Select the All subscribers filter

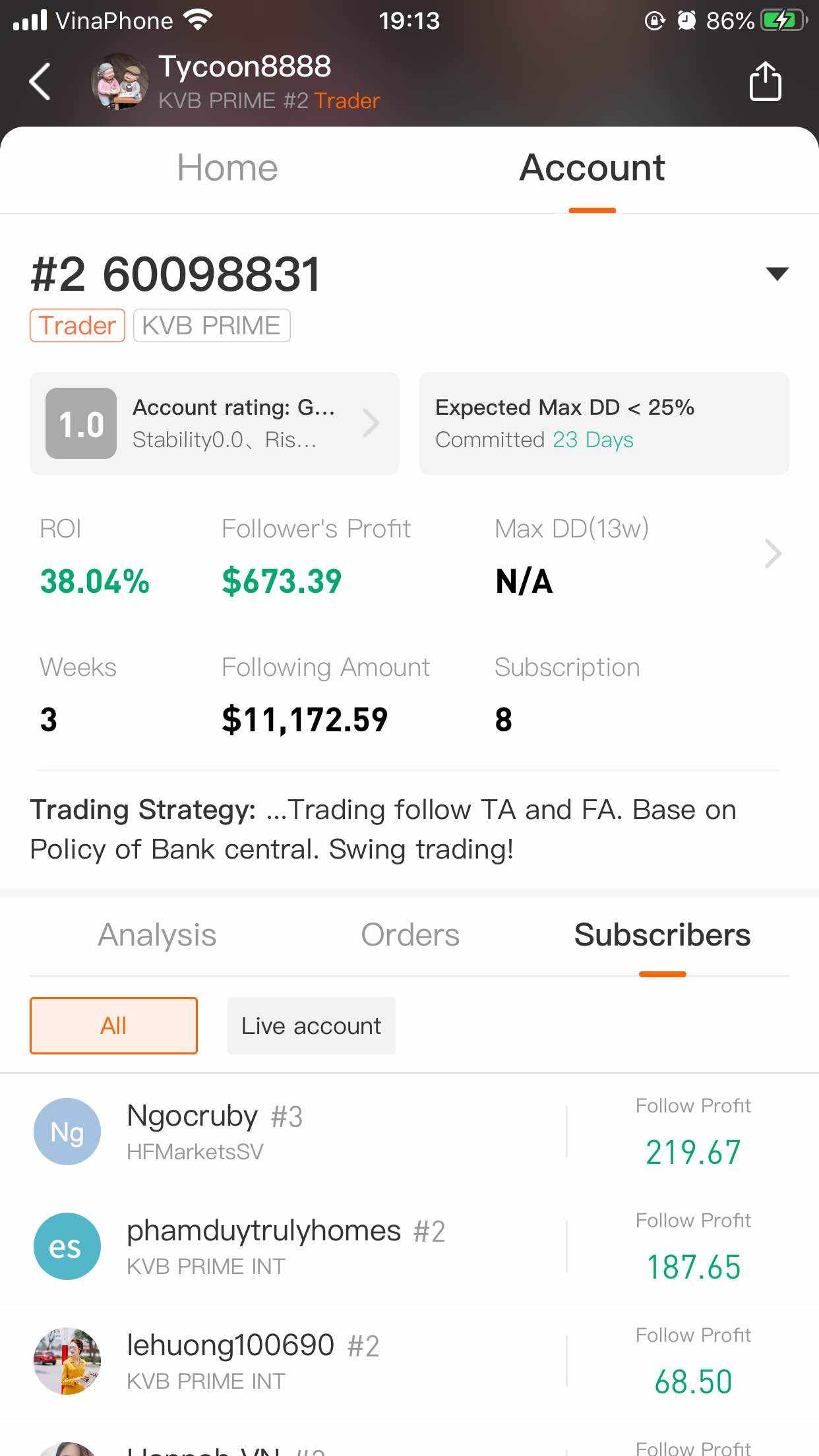click(113, 1025)
